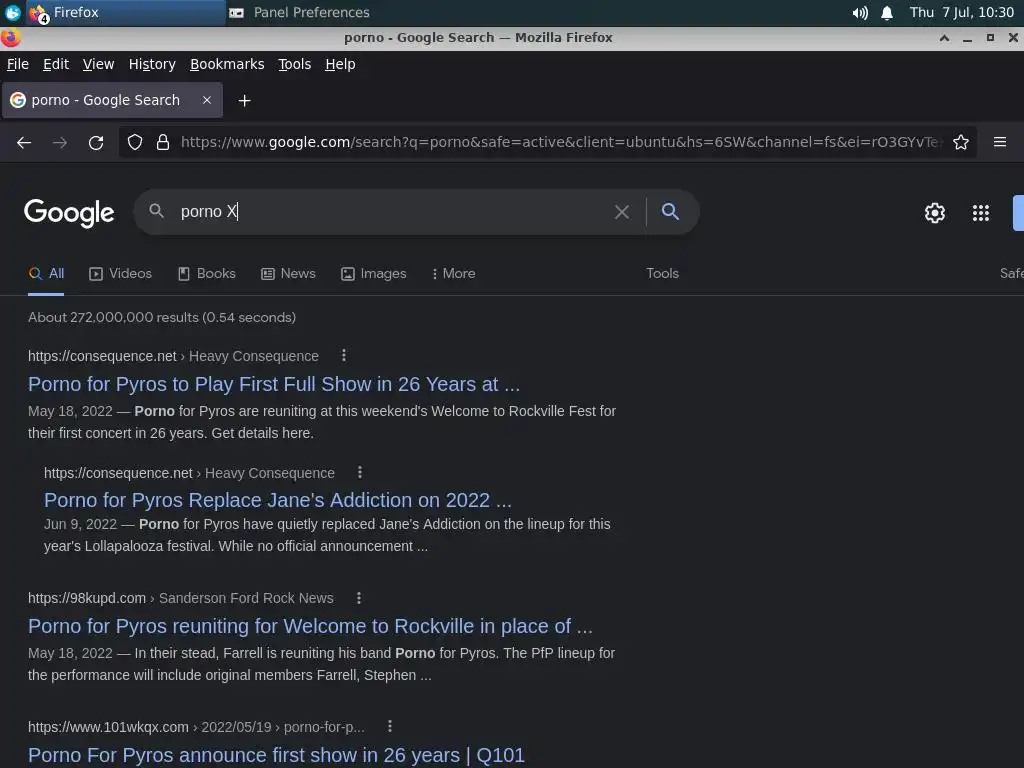1024x768 pixels.
Task: Click the blue search magnifier button
Action: (670, 212)
